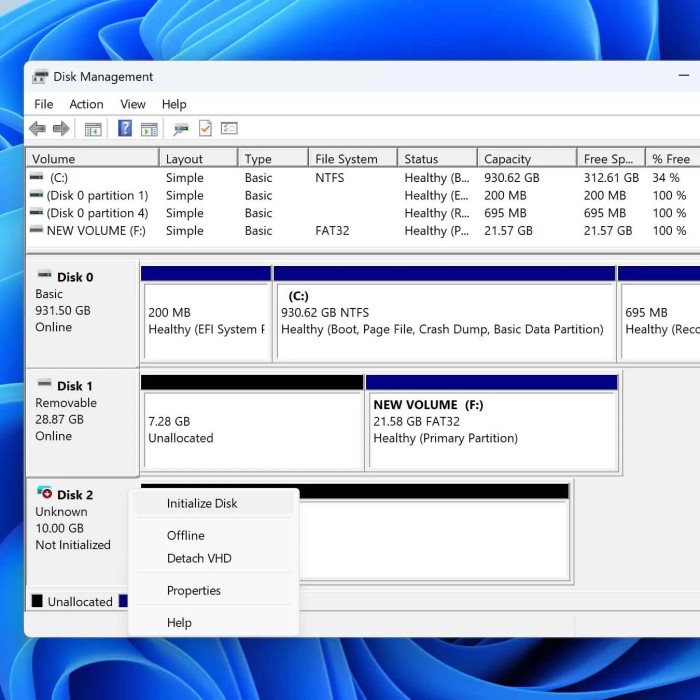Click the black Unallocated legend swatch
The image size is (700, 700).
(x=37, y=601)
